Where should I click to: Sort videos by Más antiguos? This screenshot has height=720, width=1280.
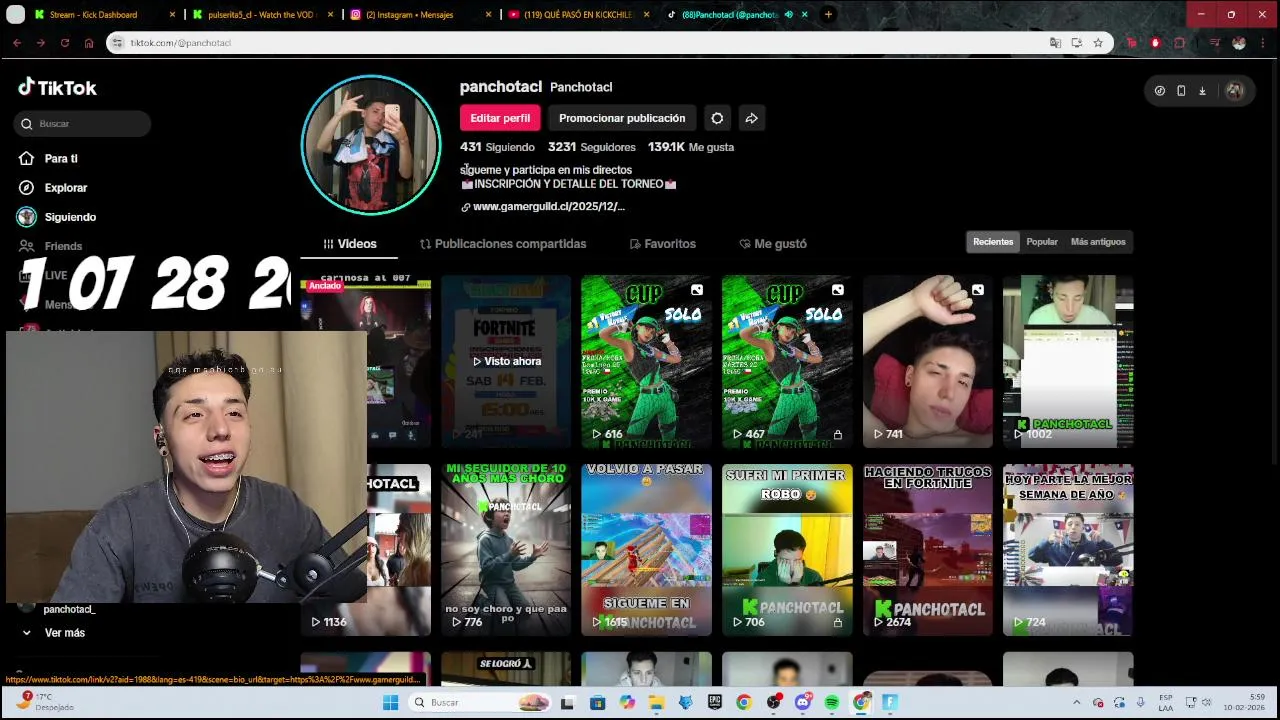click(1098, 242)
